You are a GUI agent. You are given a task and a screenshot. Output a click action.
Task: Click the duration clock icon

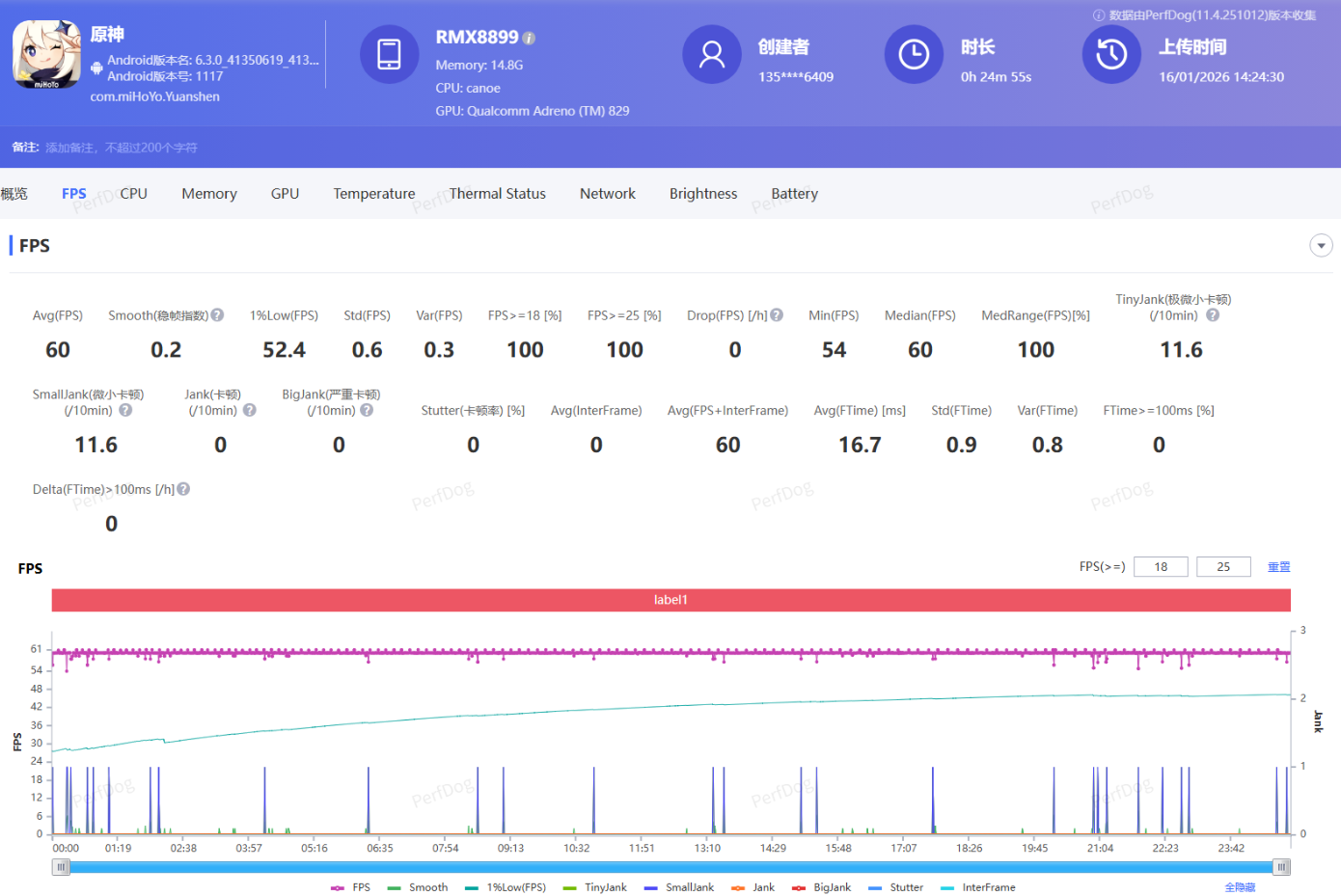pyautogui.click(x=914, y=55)
